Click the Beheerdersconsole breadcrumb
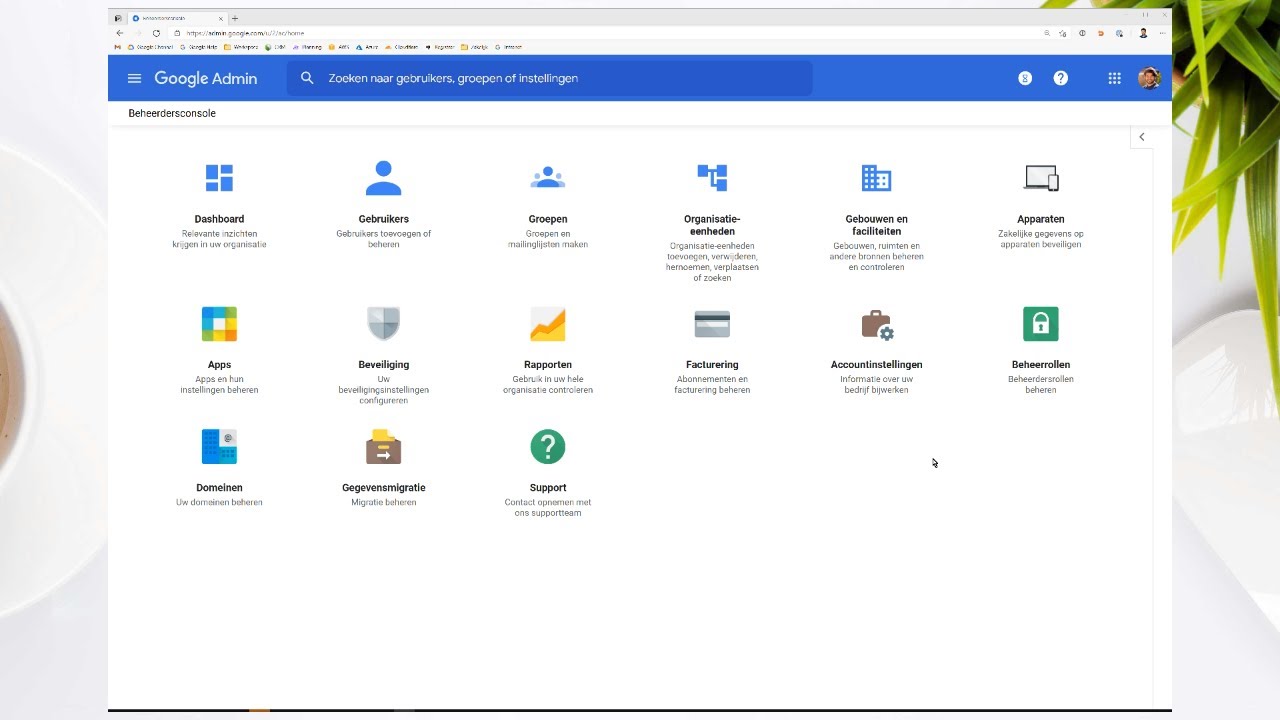 pos(172,113)
